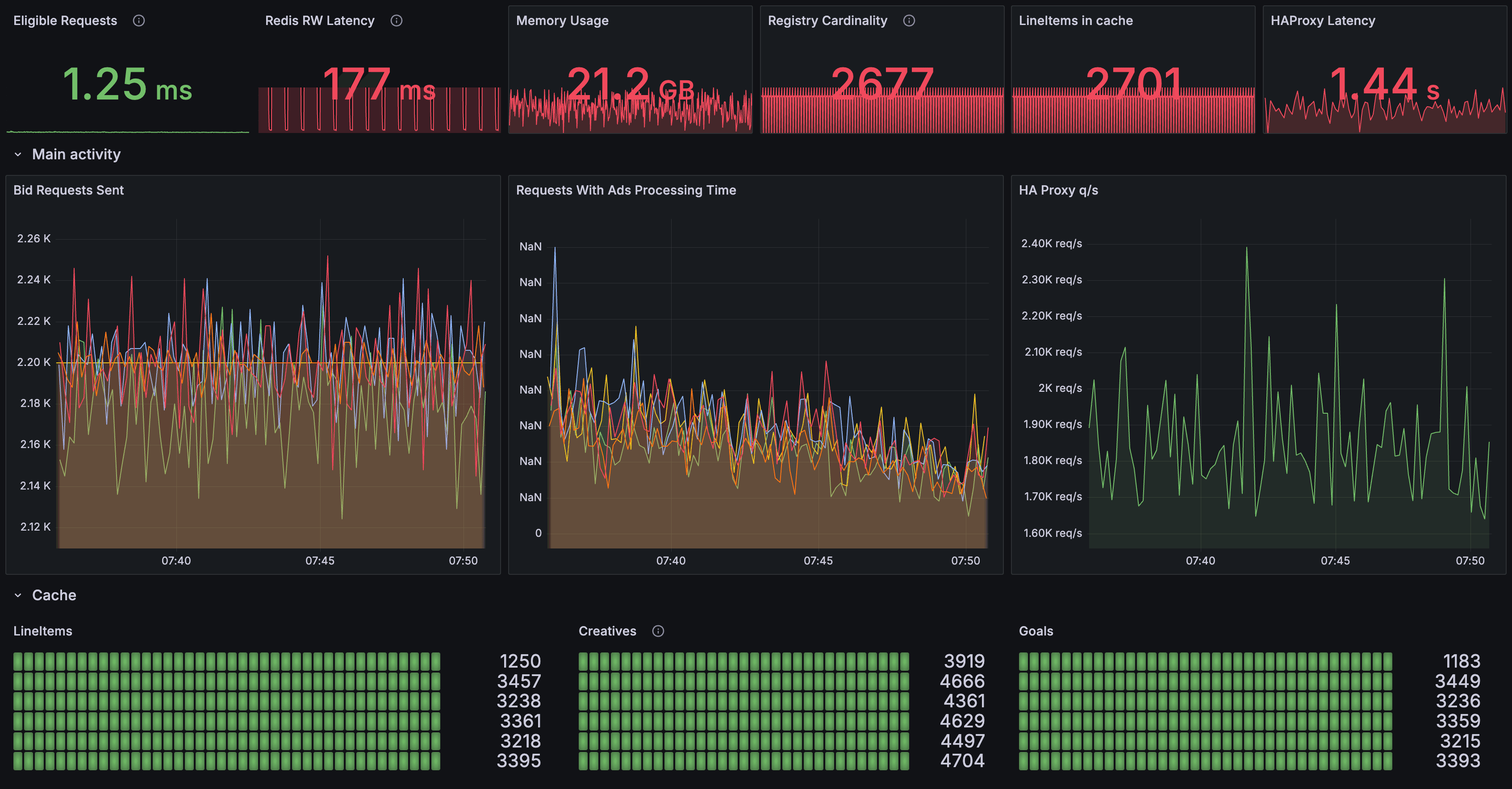This screenshot has width=1512, height=789.
Task: Click the Goals value 3236
Action: [1458, 701]
